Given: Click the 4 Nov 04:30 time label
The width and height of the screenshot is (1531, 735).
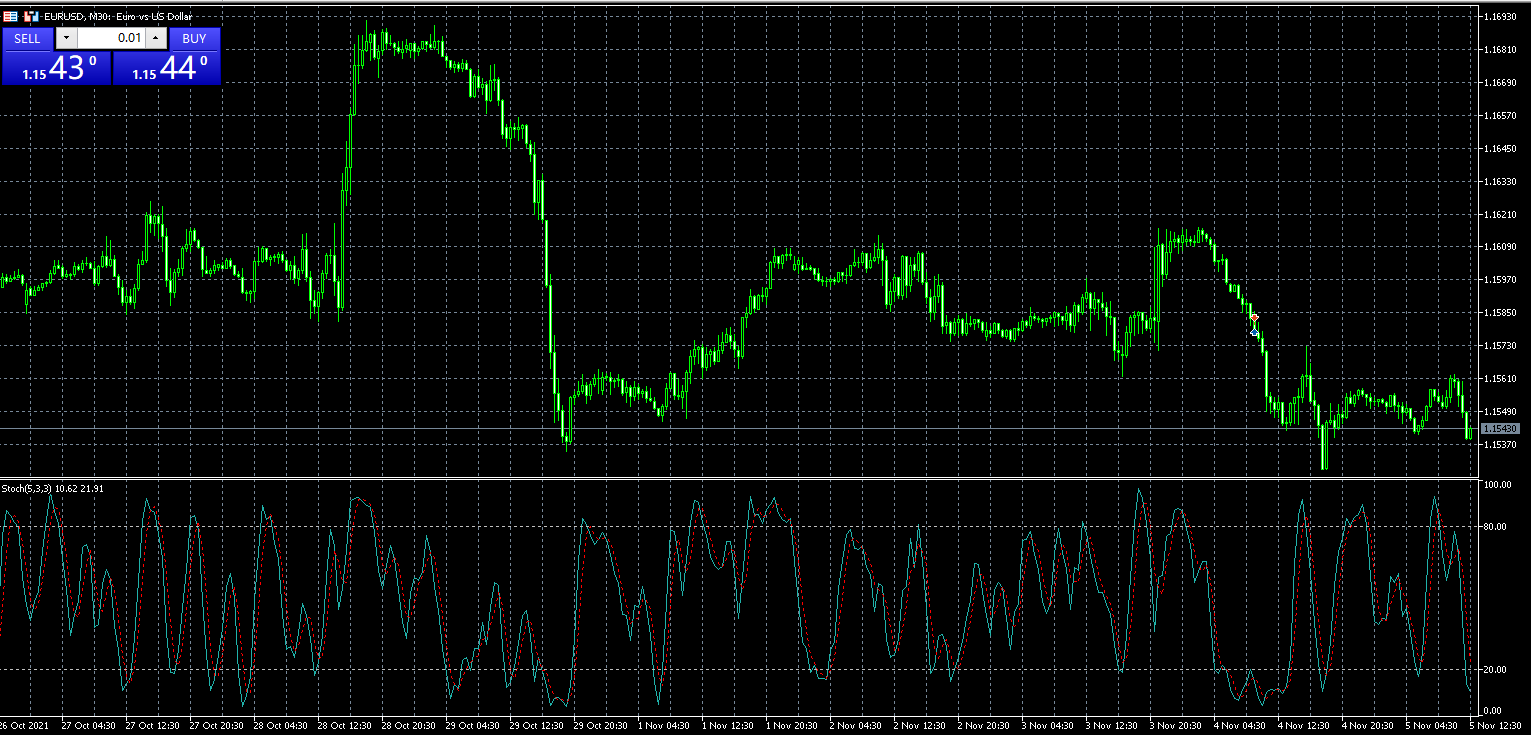Looking at the screenshot, I should pyautogui.click(x=1240, y=725).
